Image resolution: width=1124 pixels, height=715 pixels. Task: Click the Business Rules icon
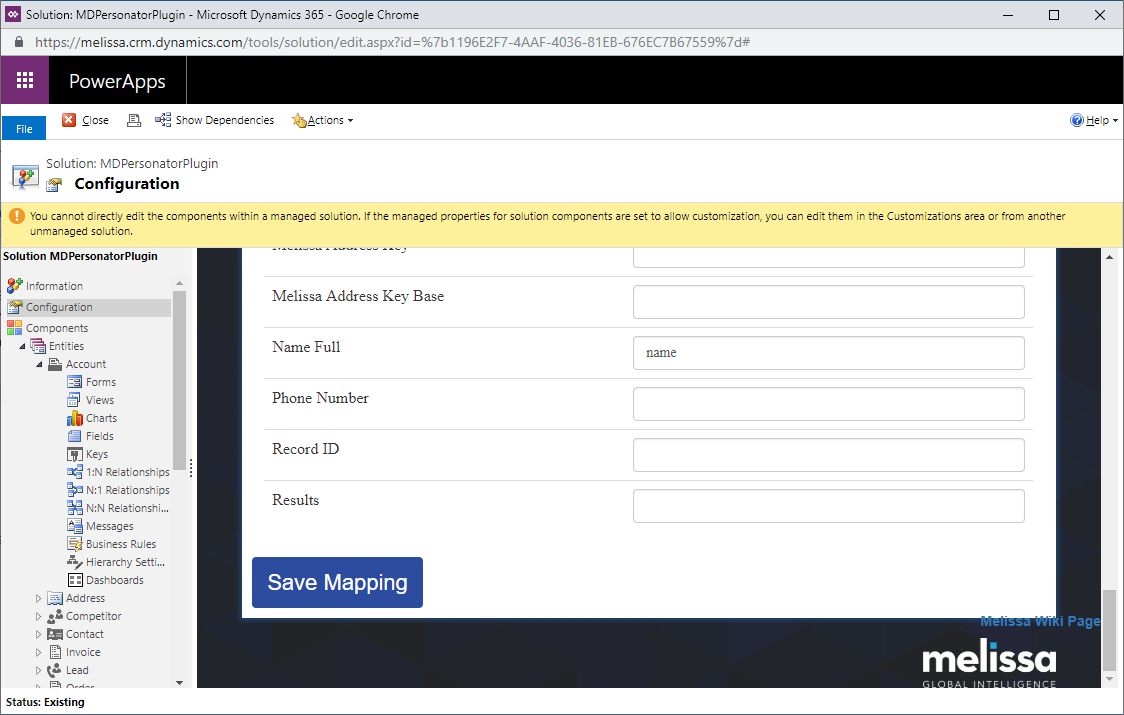pyautogui.click(x=75, y=544)
